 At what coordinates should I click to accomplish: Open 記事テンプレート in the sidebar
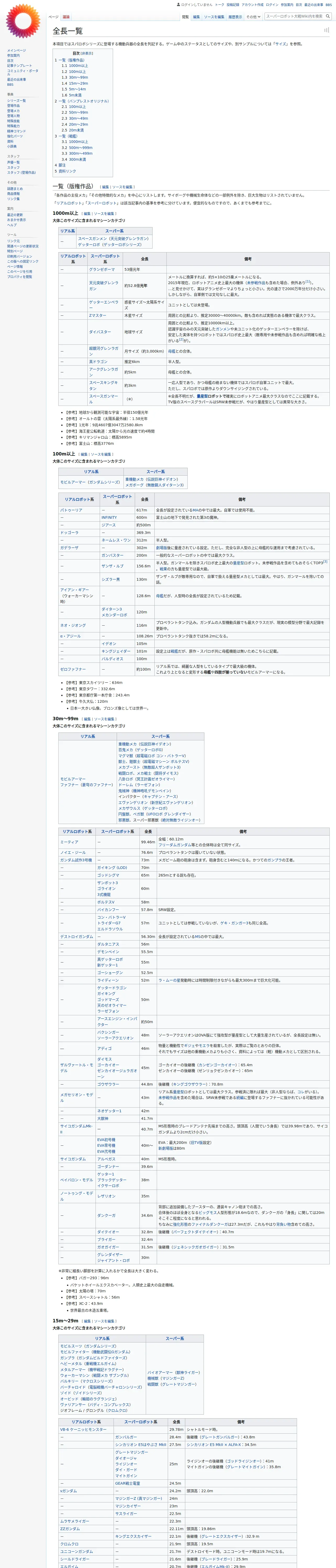click(20, 66)
